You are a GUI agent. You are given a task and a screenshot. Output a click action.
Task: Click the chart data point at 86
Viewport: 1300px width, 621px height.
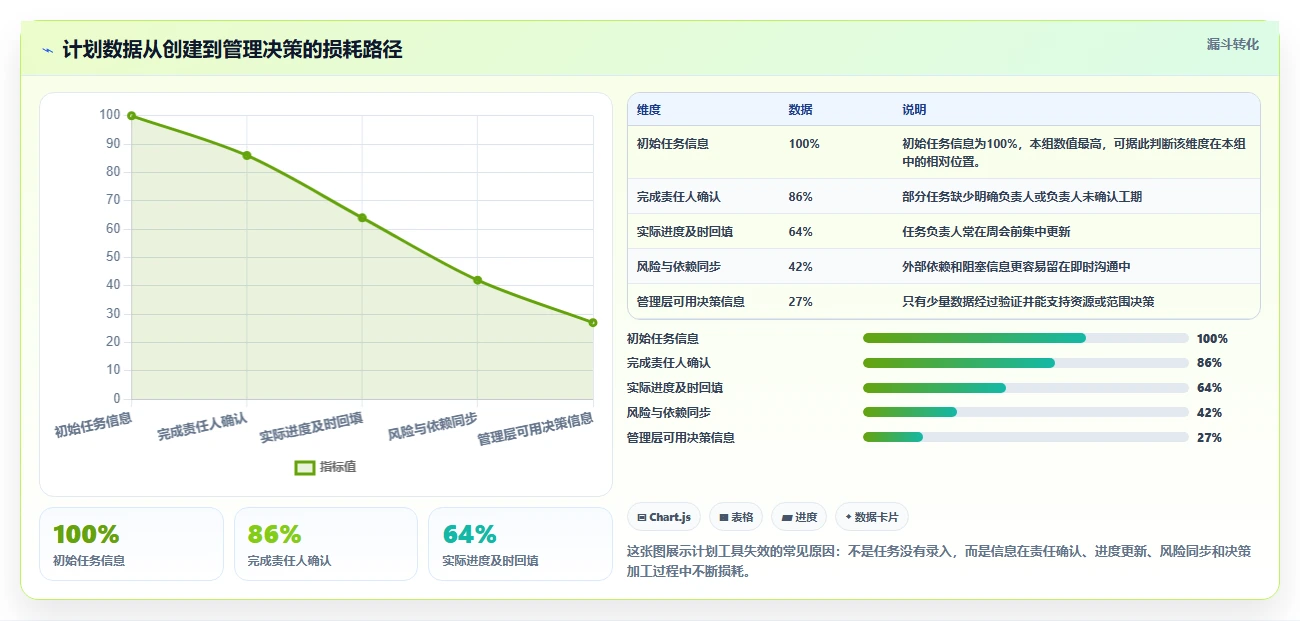(247, 155)
